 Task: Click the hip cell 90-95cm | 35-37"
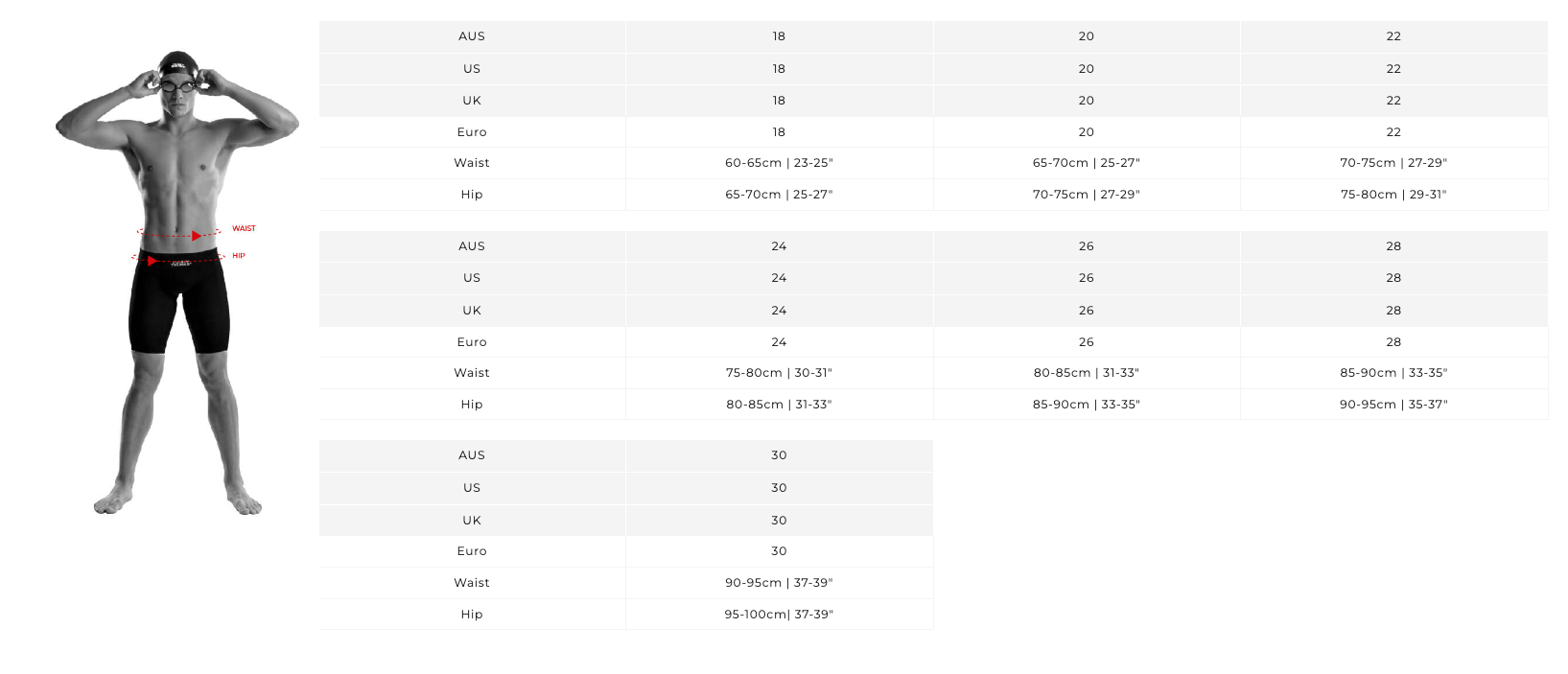pyautogui.click(x=1393, y=405)
